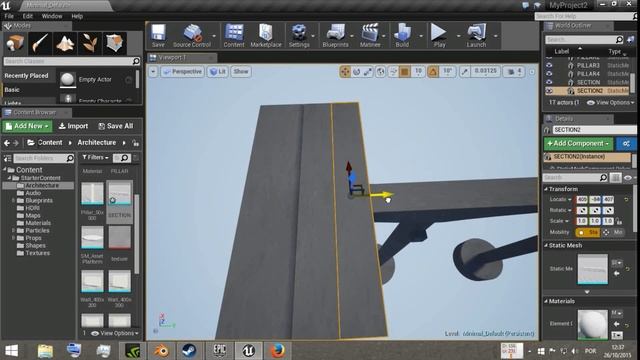This screenshot has height=360, width=640.
Task: Open Epic Games Launcher in taskbar
Action: 220,351
